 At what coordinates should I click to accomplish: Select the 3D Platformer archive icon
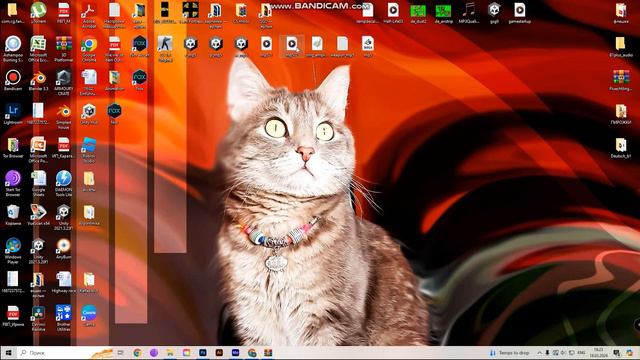tap(64, 49)
